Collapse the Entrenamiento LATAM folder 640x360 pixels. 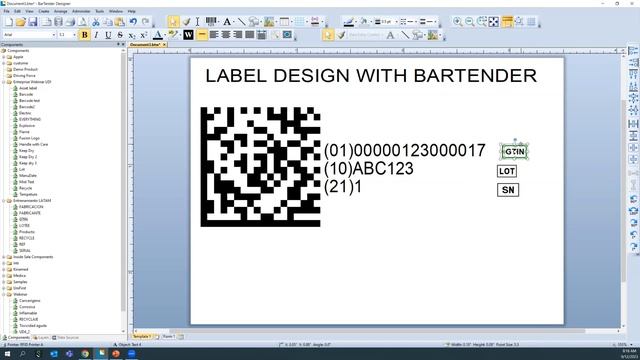pos(4,201)
